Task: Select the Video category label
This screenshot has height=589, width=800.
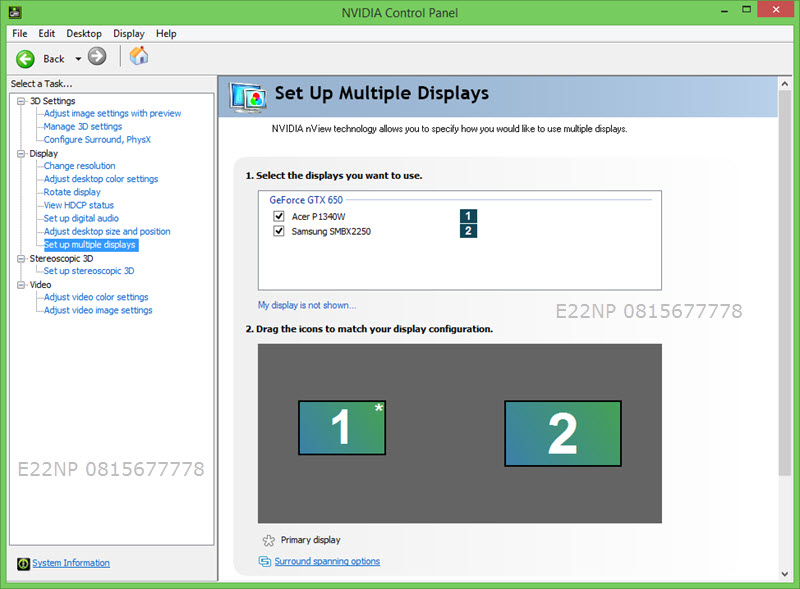Action: pos(40,285)
